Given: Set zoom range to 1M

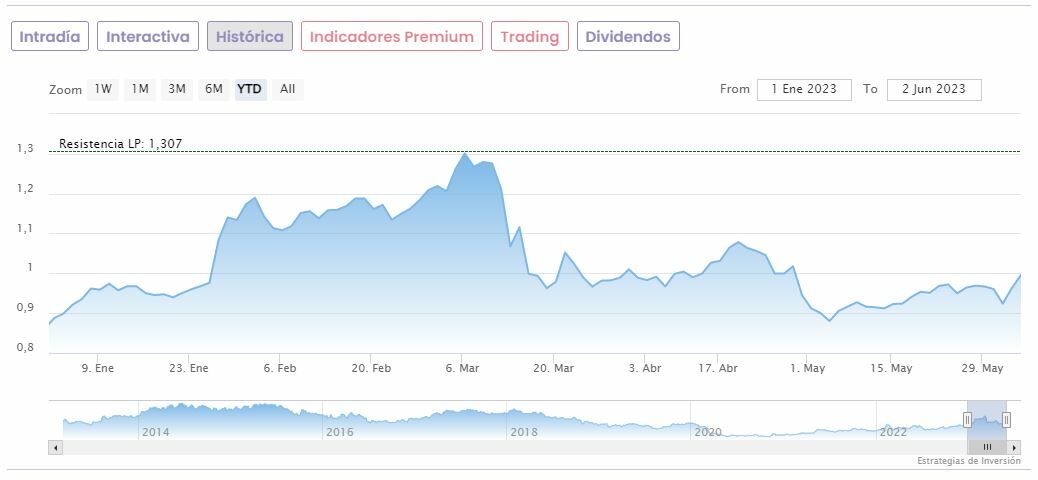Looking at the screenshot, I should coord(140,89).
